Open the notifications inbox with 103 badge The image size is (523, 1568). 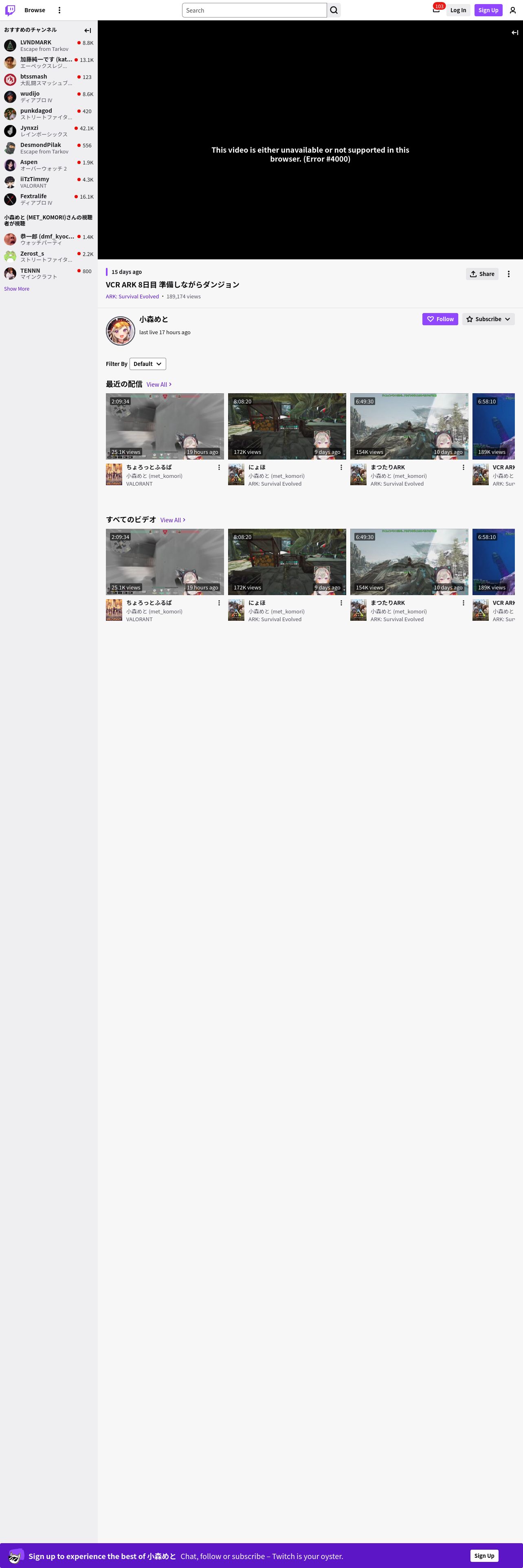[x=437, y=10]
